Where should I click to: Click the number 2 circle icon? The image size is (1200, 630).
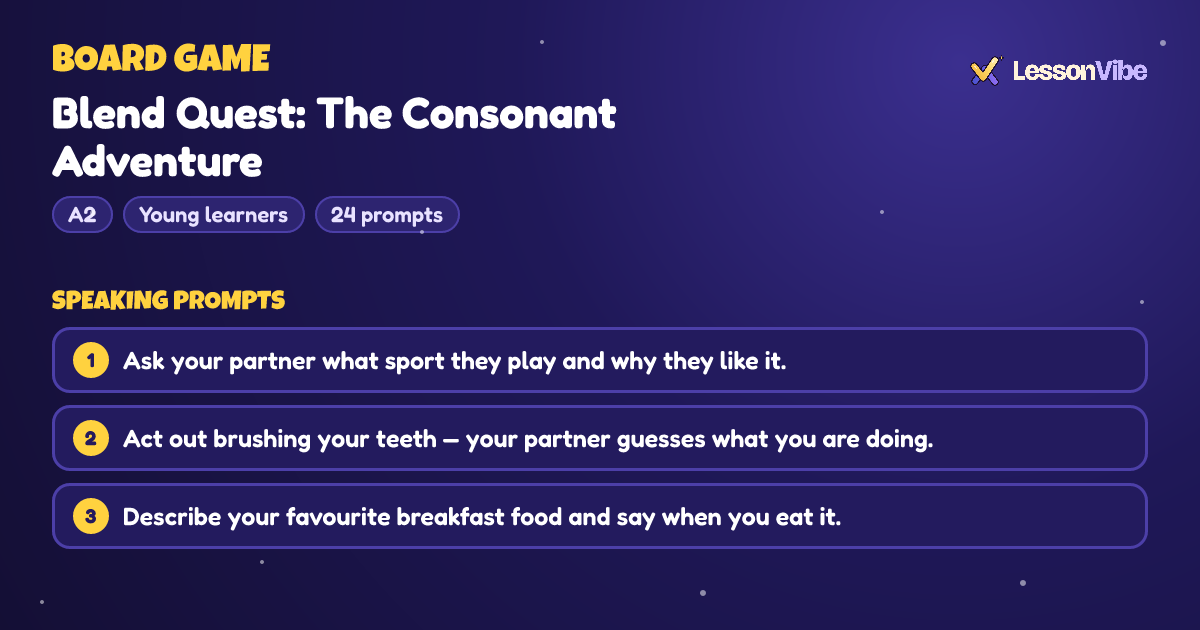click(90, 438)
